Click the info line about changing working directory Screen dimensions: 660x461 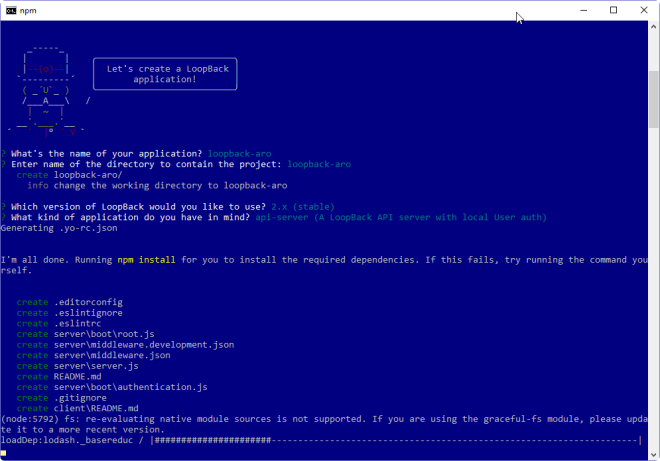pyautogui.click(x=157, y=186)
